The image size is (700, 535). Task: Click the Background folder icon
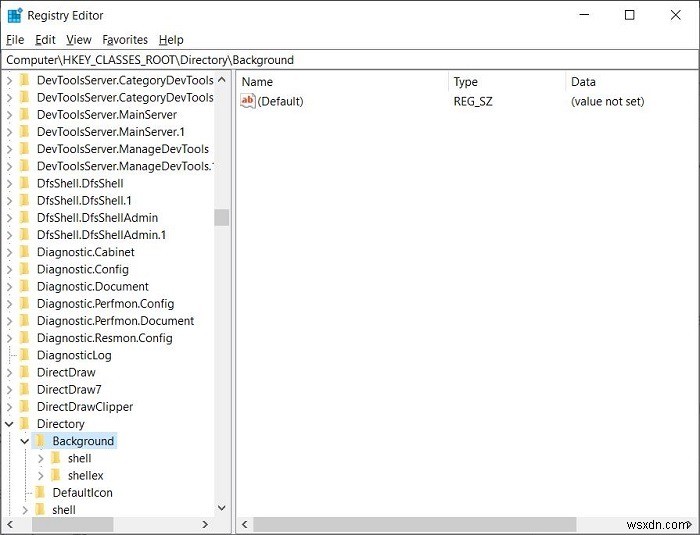pyautogui.click(x=40, y=441)
